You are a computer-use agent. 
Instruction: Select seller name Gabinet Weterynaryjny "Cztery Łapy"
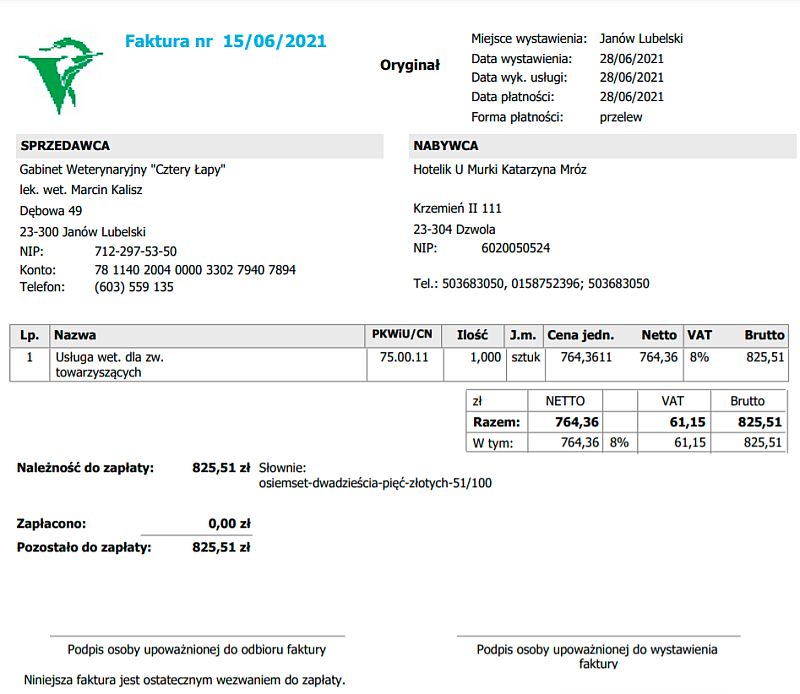pyautogui.click(x=123, y=170)
